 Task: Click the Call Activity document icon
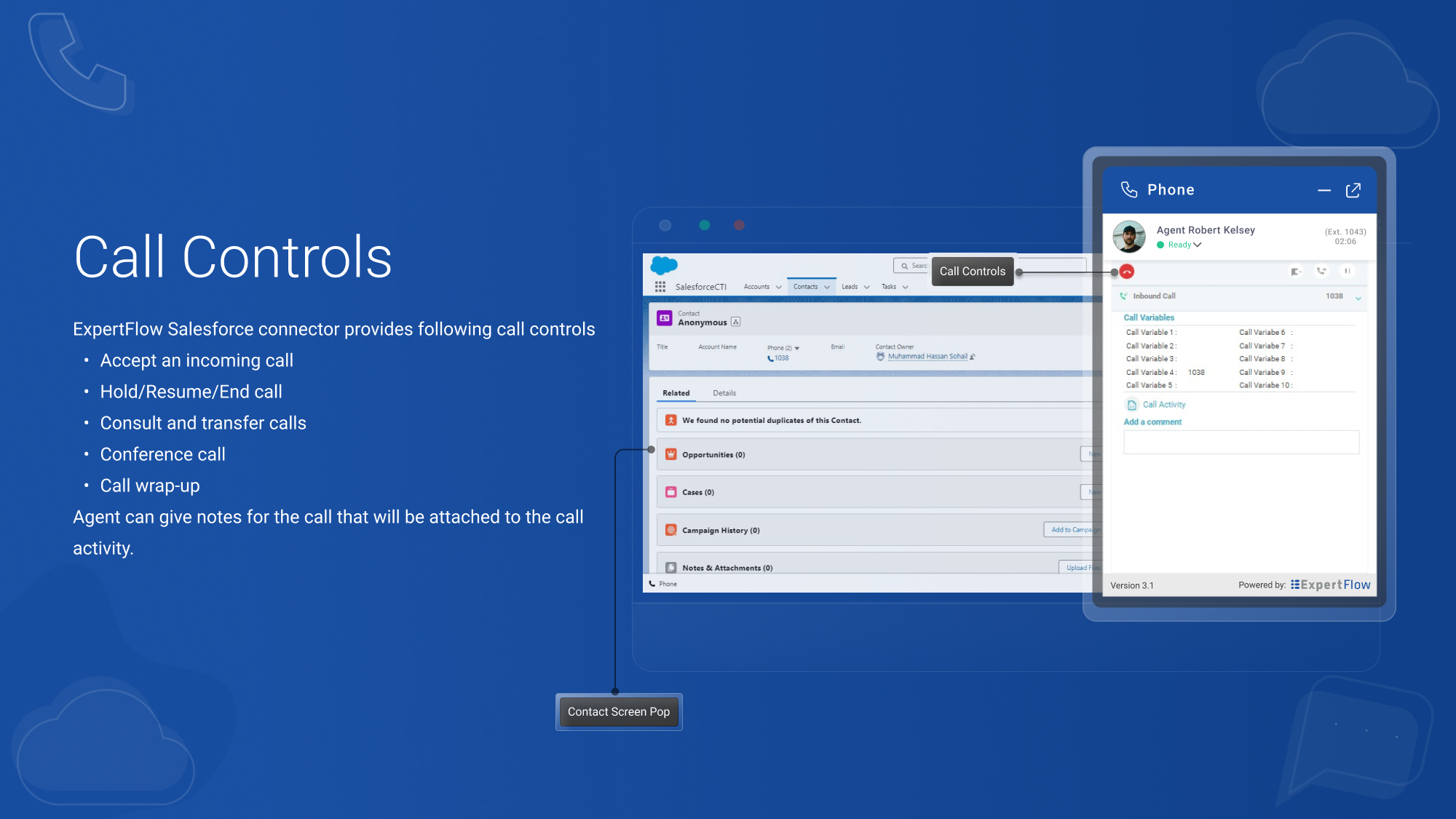click(1131, 405)
